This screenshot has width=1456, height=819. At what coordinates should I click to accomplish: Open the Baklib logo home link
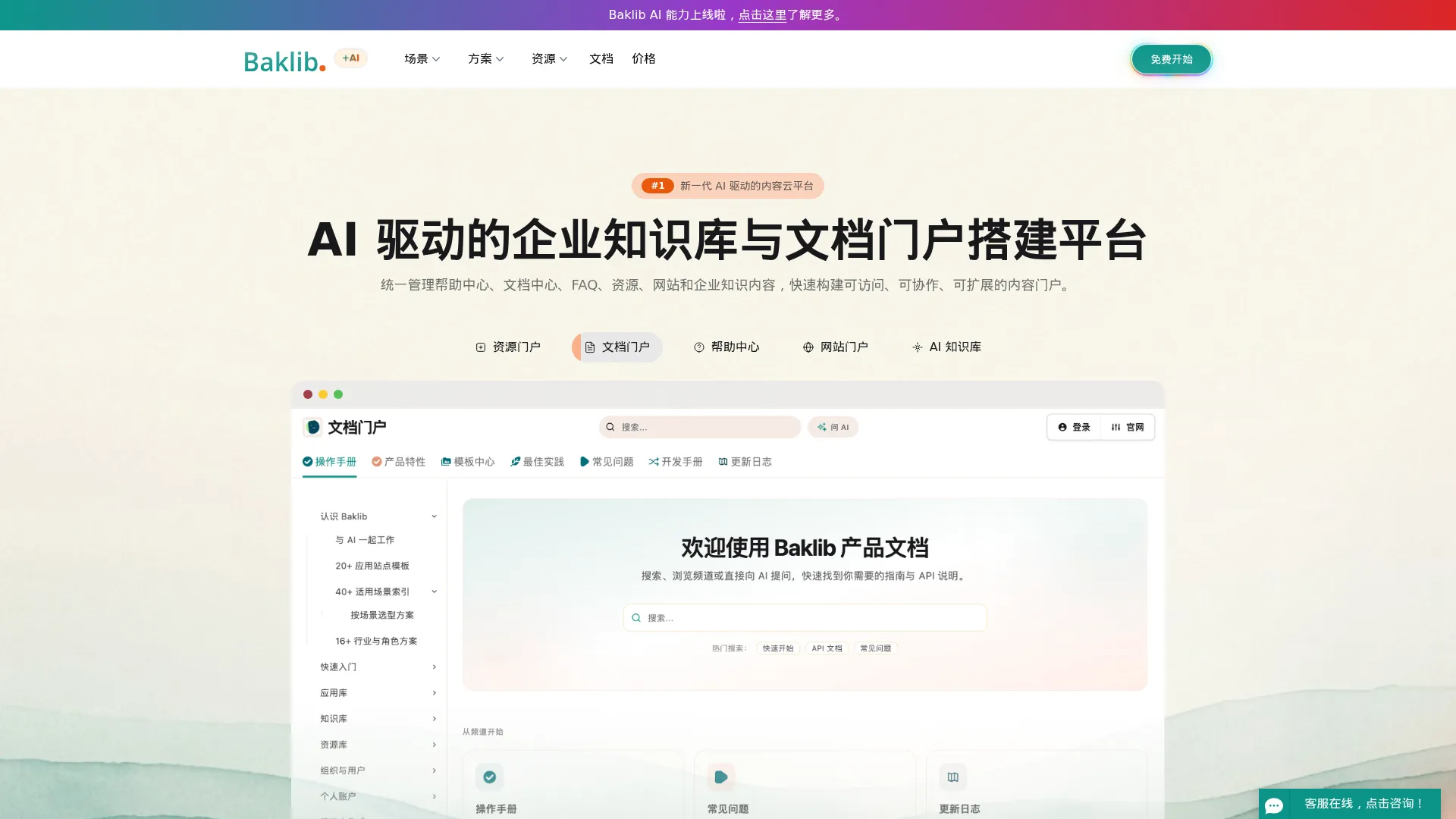(x=284, y=61)
